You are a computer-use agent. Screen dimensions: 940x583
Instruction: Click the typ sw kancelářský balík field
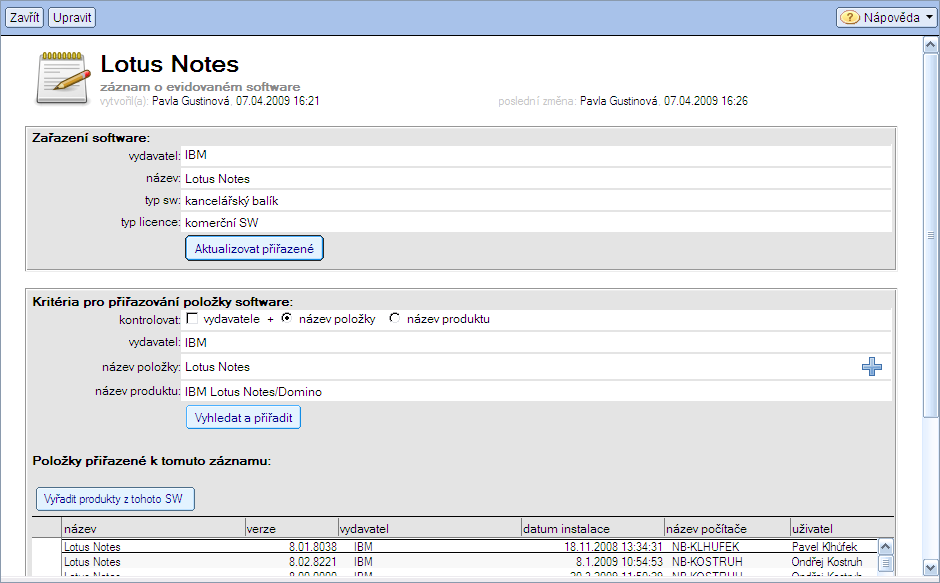click(x=536, y=200)
